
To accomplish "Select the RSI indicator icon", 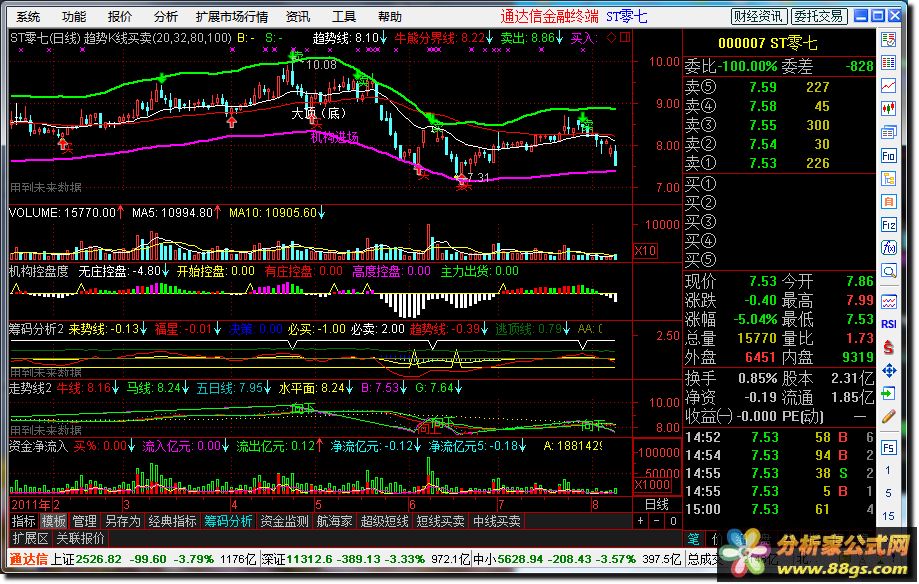I will [889, 324].
